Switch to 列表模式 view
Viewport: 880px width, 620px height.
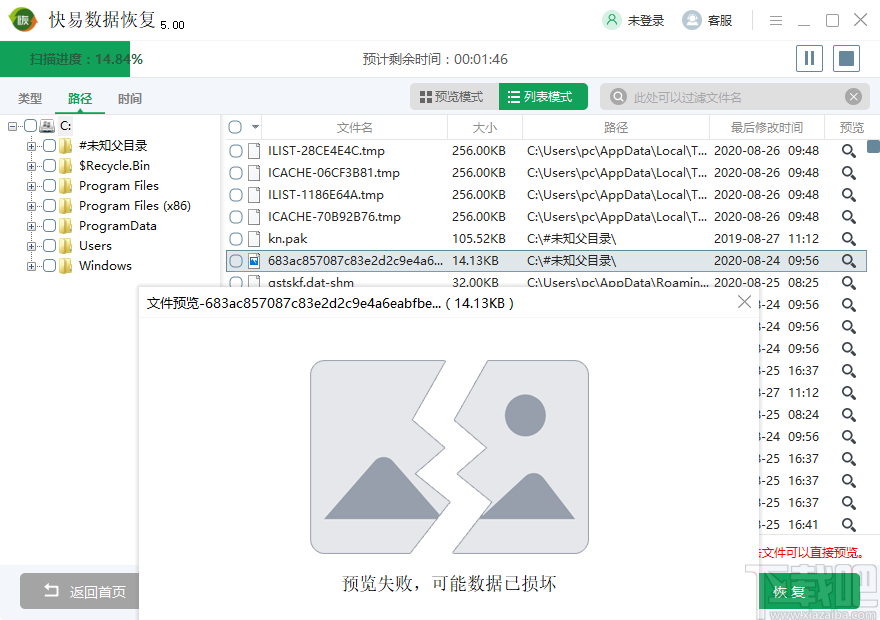543,97
